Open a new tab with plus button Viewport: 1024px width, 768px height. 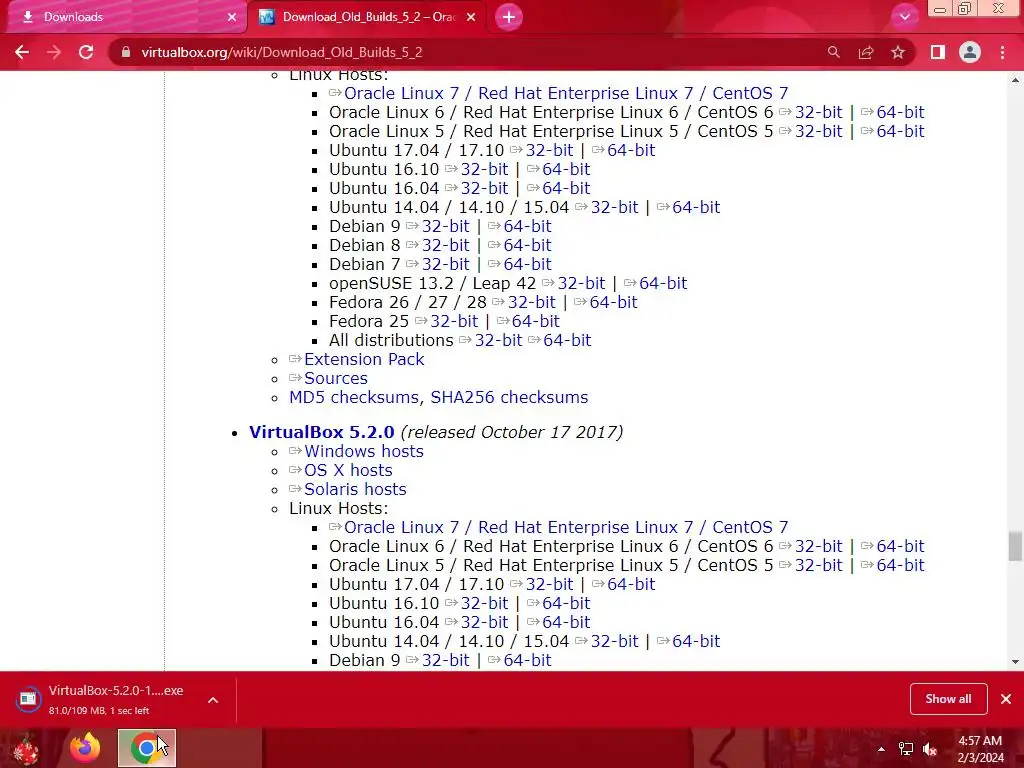point(509,17)
